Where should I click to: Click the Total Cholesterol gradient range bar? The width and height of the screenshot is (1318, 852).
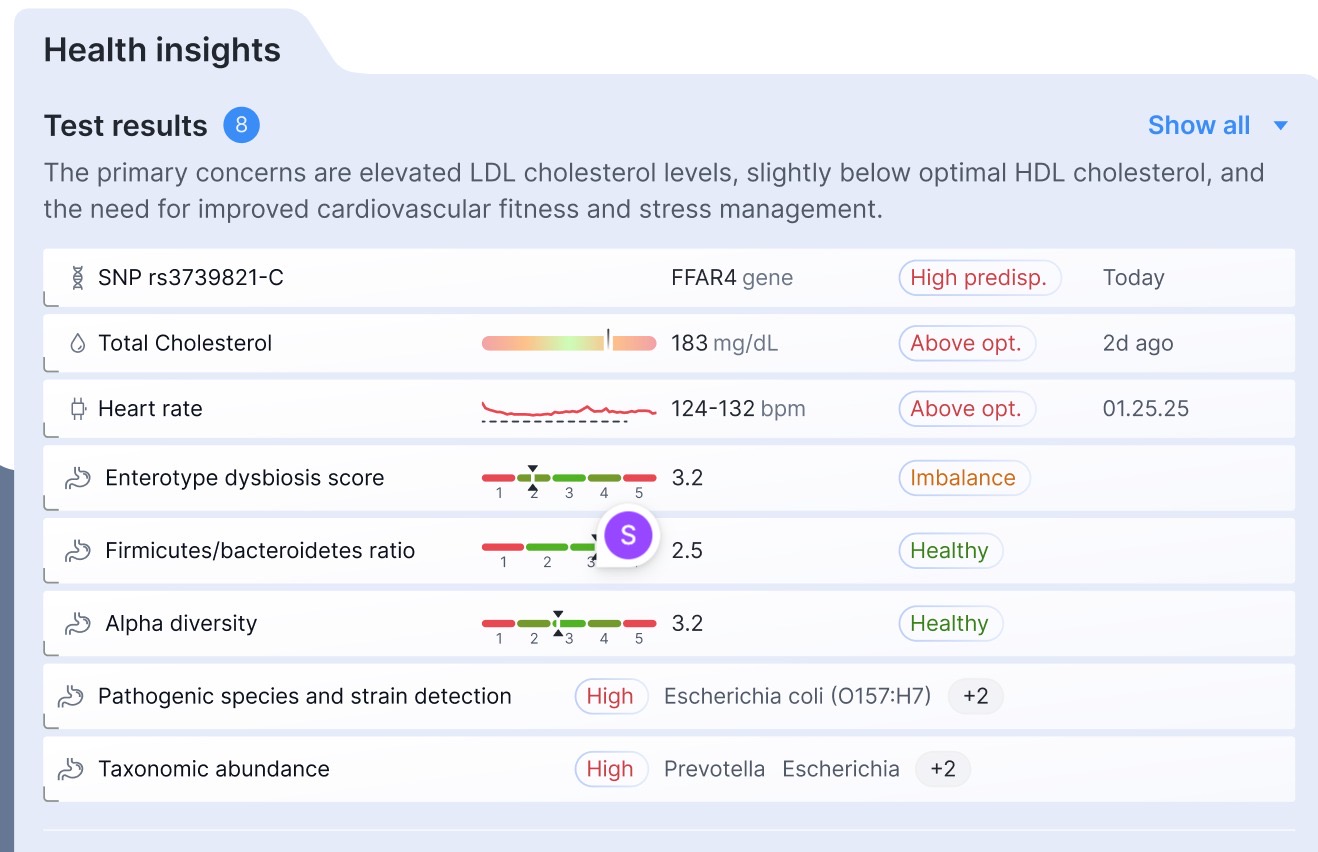[x=569, y=342]
